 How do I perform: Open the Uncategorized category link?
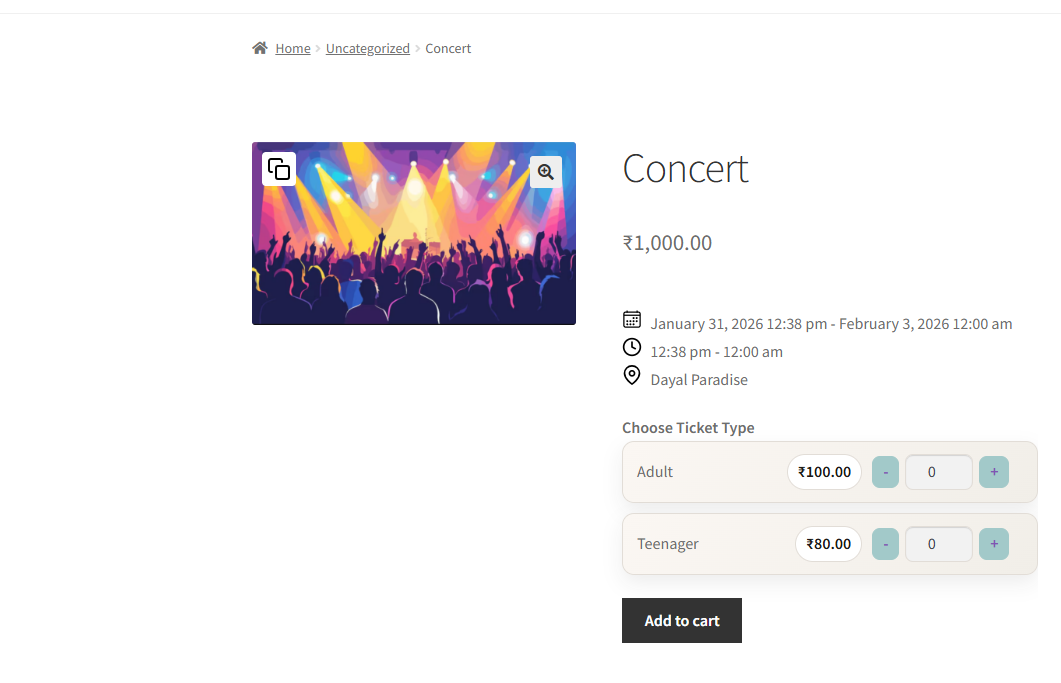pyautogui.click(x=367, y=47)
